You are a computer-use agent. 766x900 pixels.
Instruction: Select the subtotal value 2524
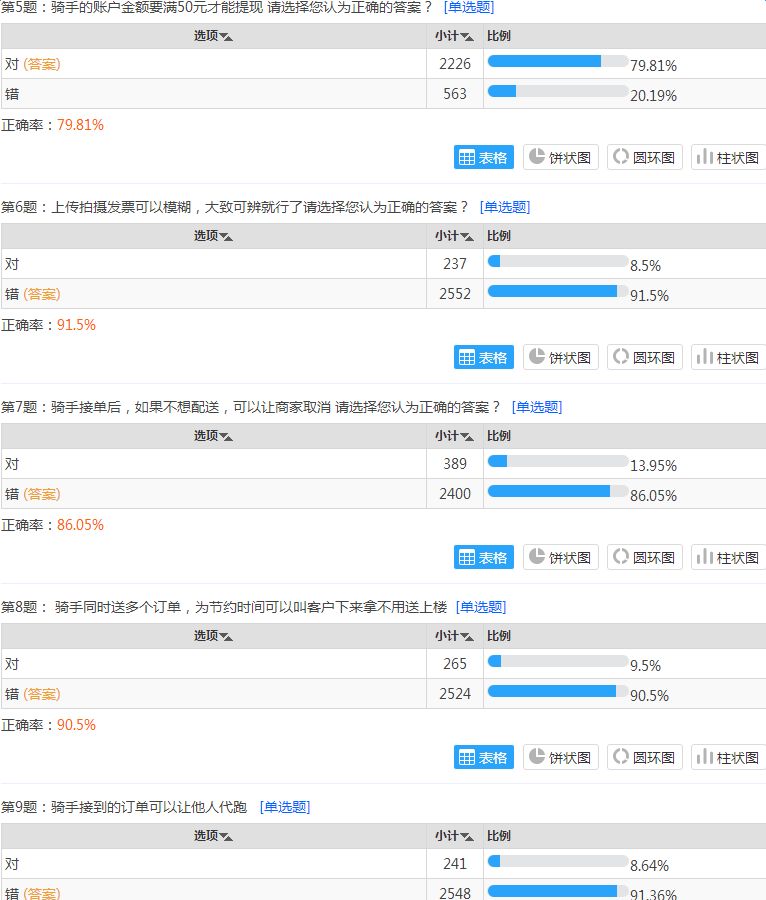click(x=454, y=694)
